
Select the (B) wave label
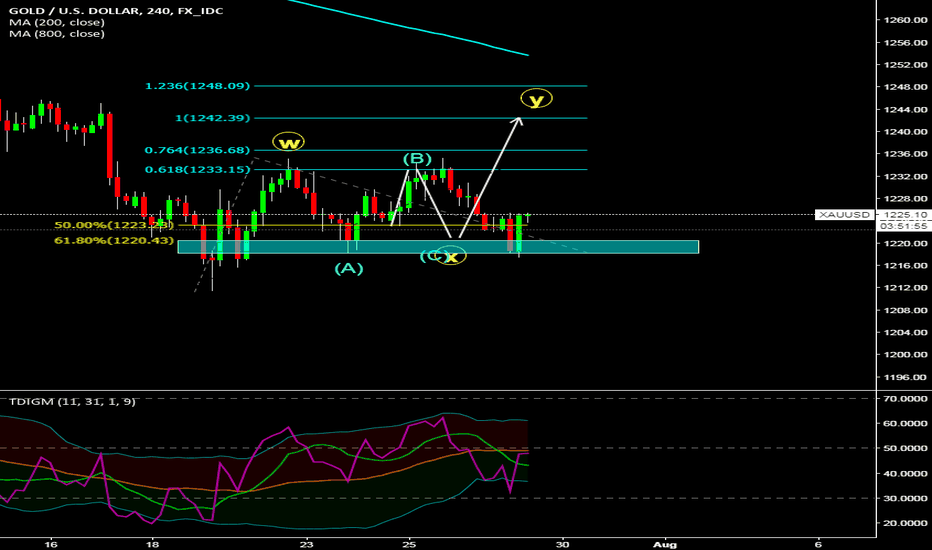pyautogui.click(x=417, y=159)
